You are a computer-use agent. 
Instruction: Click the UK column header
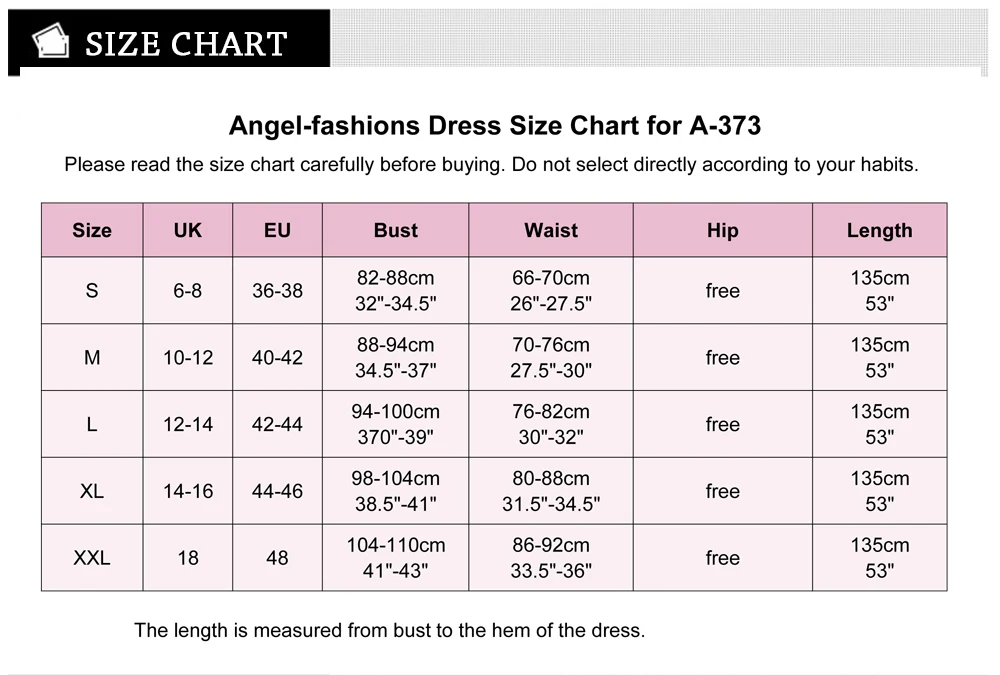(x=188, y=230)
